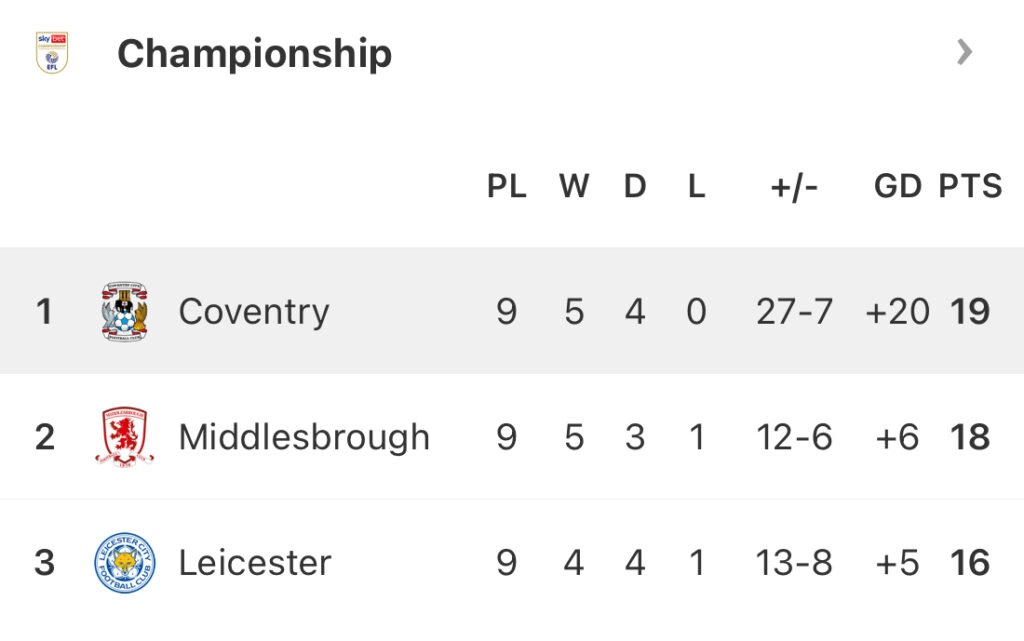
Task: Select the Coventry team name
Action: pyautogui.click(x=254, y=312)
